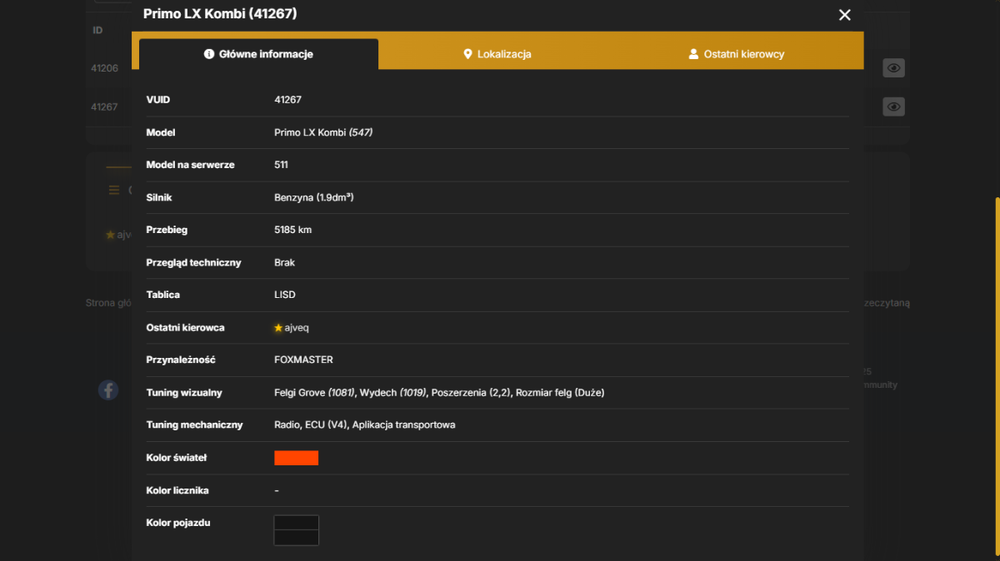Click the Silnik label
The height and width of the screenshot is (561, 1000).
(x=159, y=198)
